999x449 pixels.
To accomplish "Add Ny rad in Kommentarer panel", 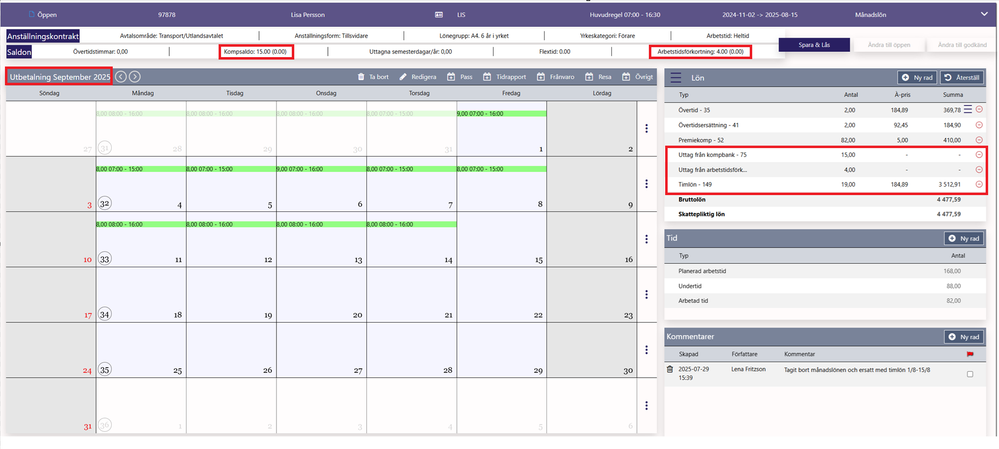I will pyautogui.click(x=963, y=336).
